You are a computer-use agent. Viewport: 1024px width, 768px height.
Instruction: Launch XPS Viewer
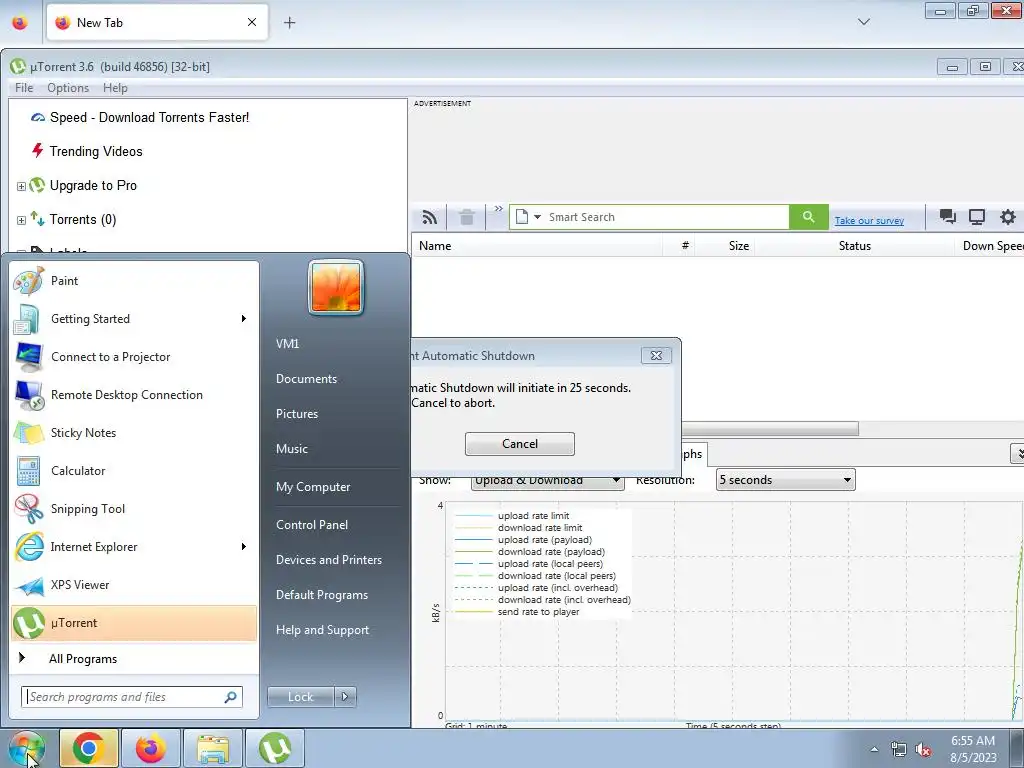pyautogui.click(x=134, y=584)
